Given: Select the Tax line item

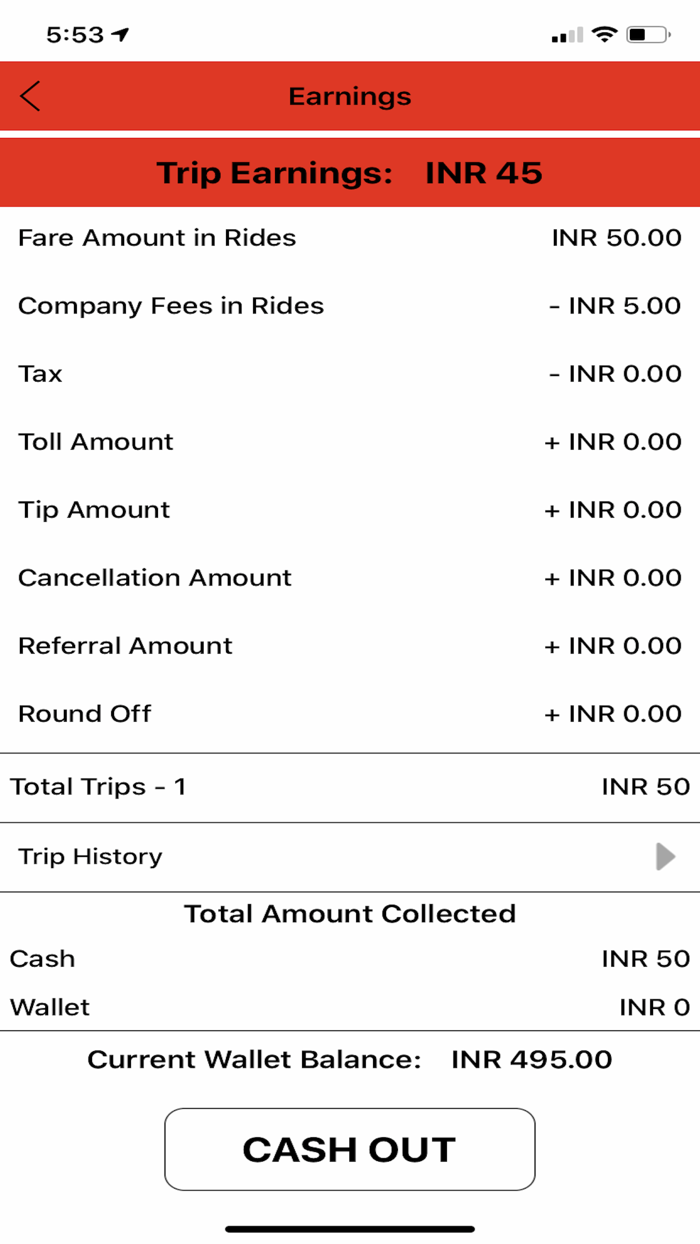Looking at the screenshot, I should [350, 374].
